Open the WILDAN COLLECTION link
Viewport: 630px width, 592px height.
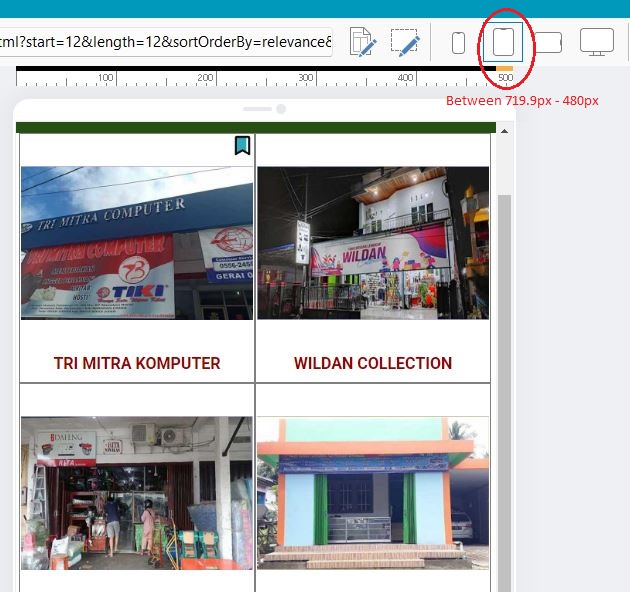pyautogui.click(x=373, y=363)
